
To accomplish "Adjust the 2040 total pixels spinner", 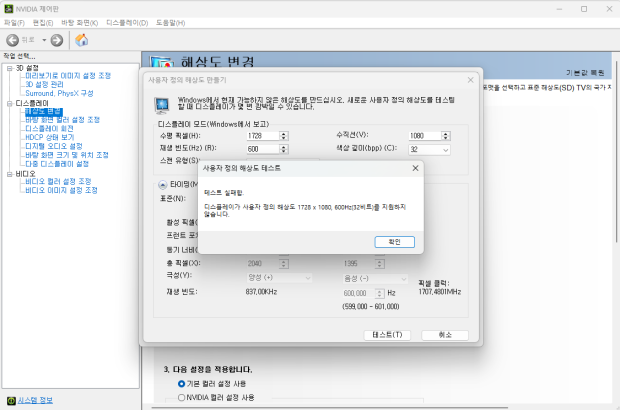I will tap(284, 264).
